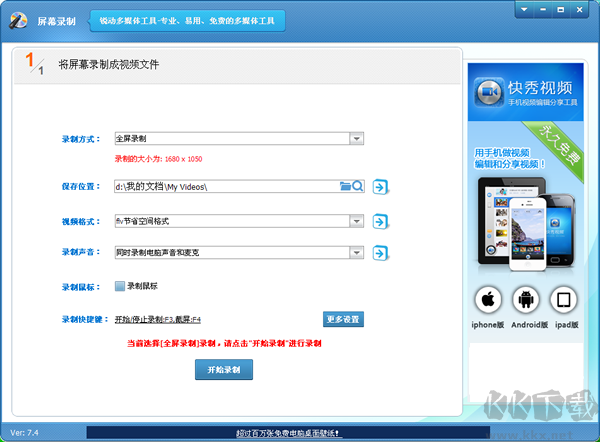
Task: Click the 快秀视频 camera logo icon
Action: (489, 92)
